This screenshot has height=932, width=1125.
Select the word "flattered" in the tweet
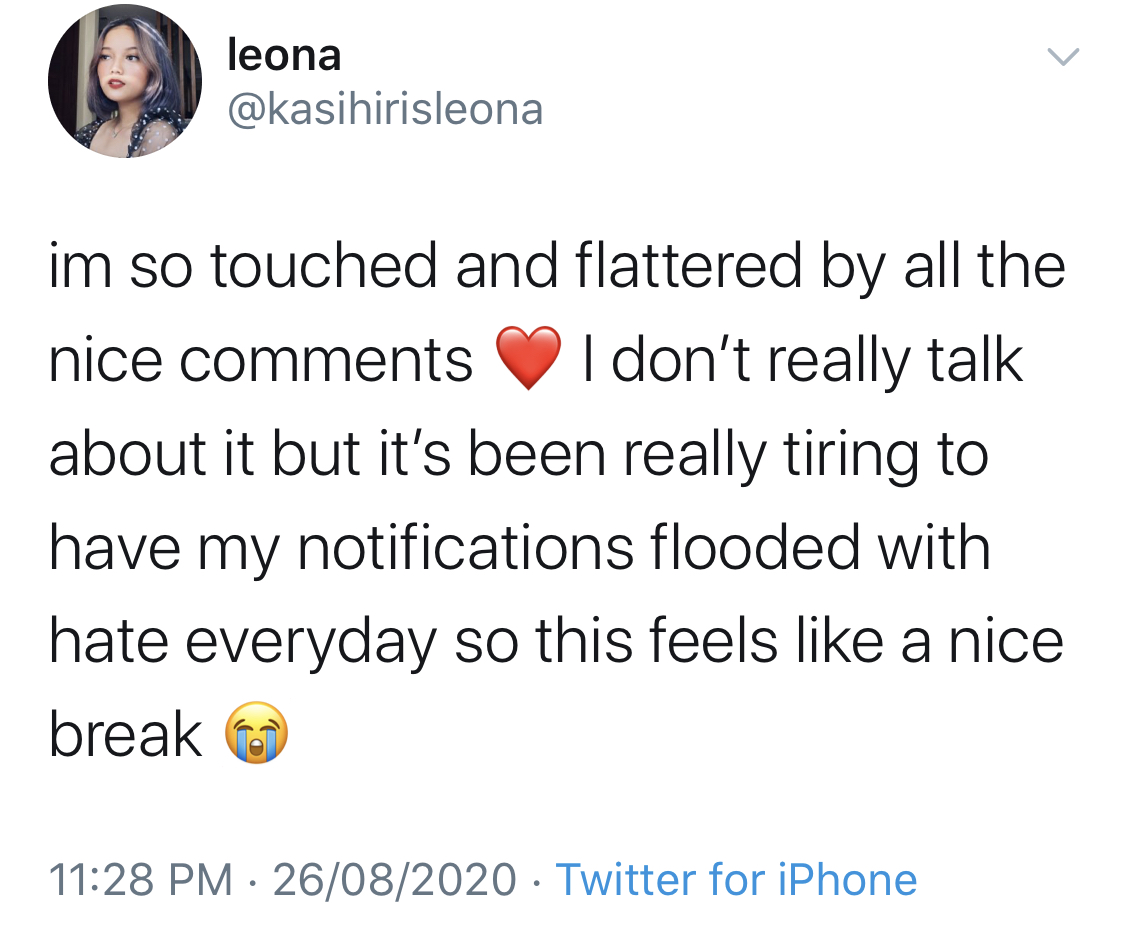(688, 266)
